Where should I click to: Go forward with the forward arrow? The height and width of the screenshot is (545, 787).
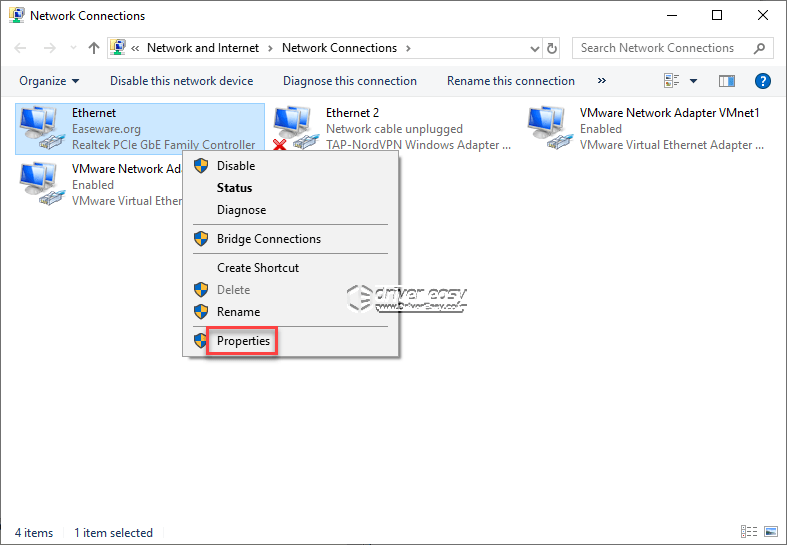pos(50,48)
